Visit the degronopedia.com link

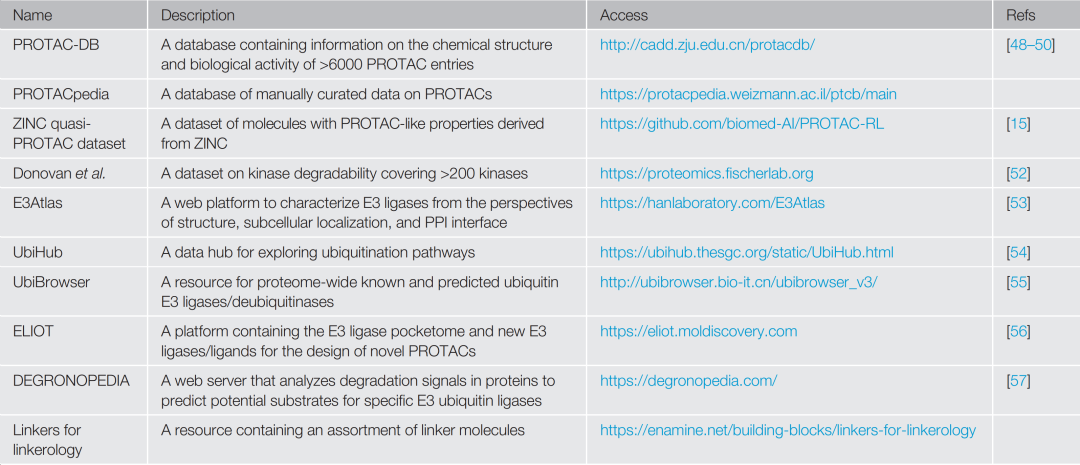688,380
